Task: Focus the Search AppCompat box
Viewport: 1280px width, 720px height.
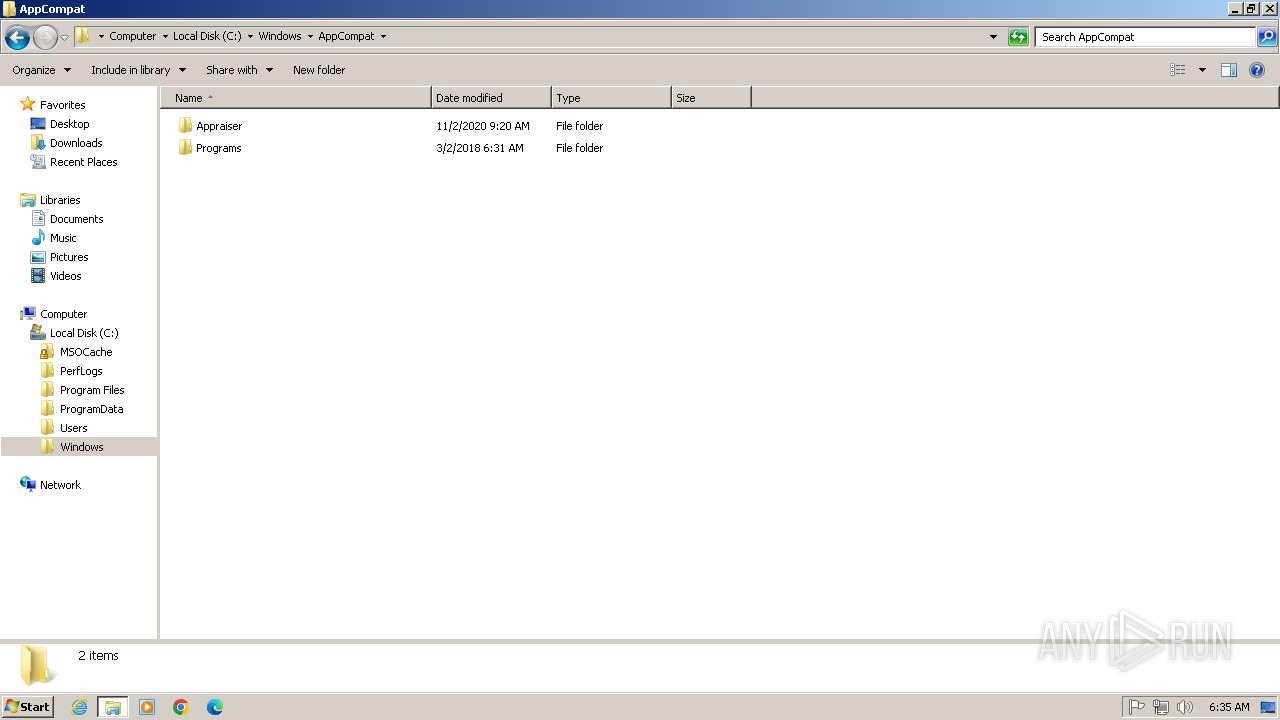Action: point(1145,37)
